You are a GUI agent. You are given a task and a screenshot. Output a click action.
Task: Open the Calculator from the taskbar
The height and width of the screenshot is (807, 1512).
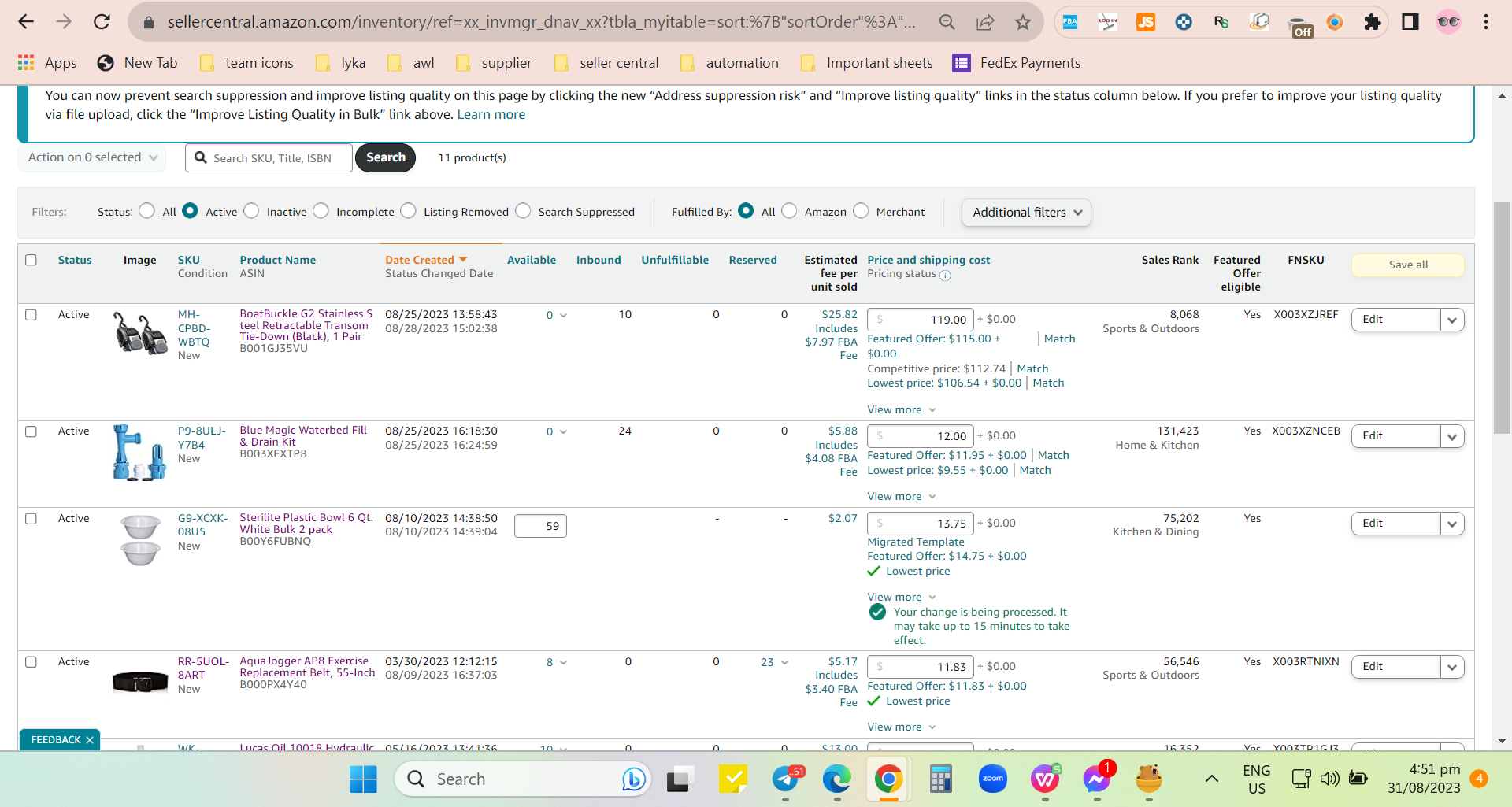pyautogui.click(x=941, y=779)
